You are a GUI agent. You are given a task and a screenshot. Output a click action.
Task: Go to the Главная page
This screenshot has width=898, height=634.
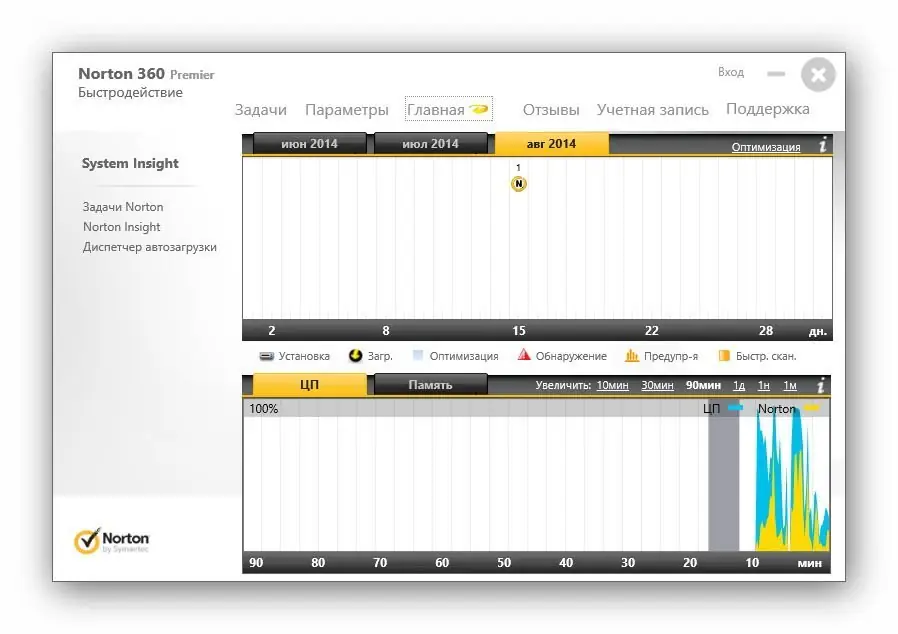tap(436, 109)
